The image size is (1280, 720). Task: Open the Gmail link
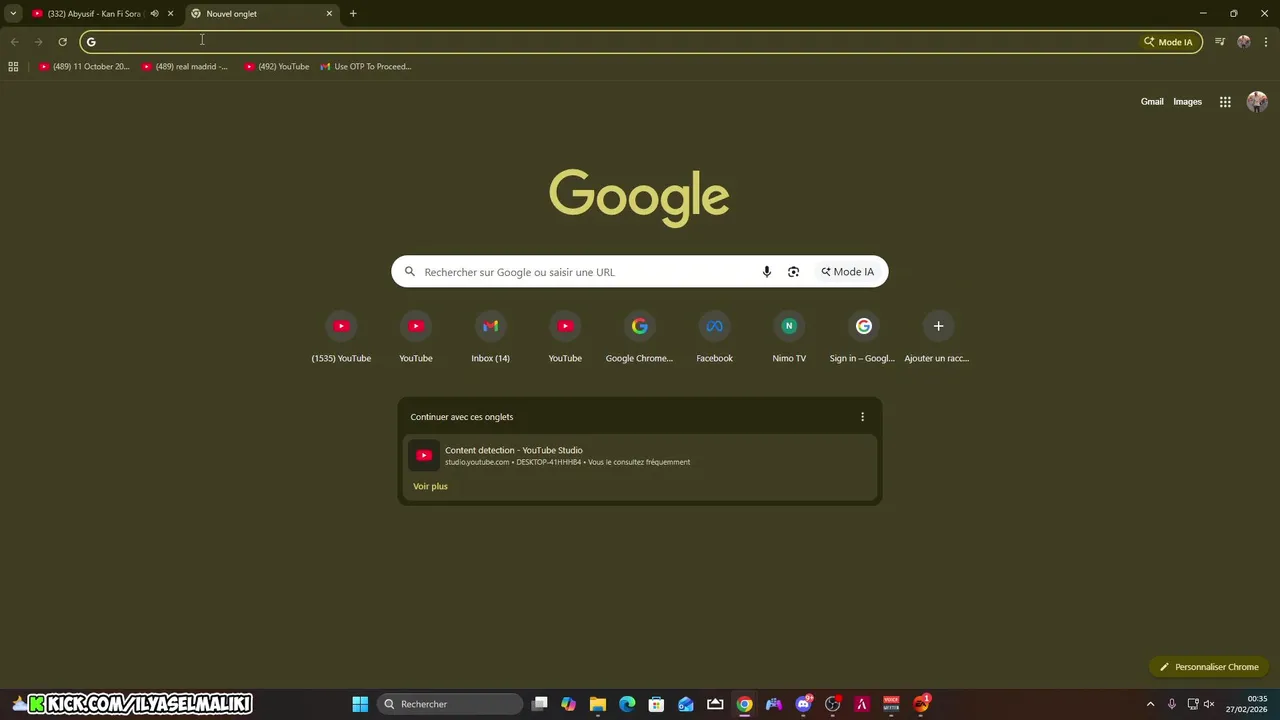click(x=1152, y=102)
